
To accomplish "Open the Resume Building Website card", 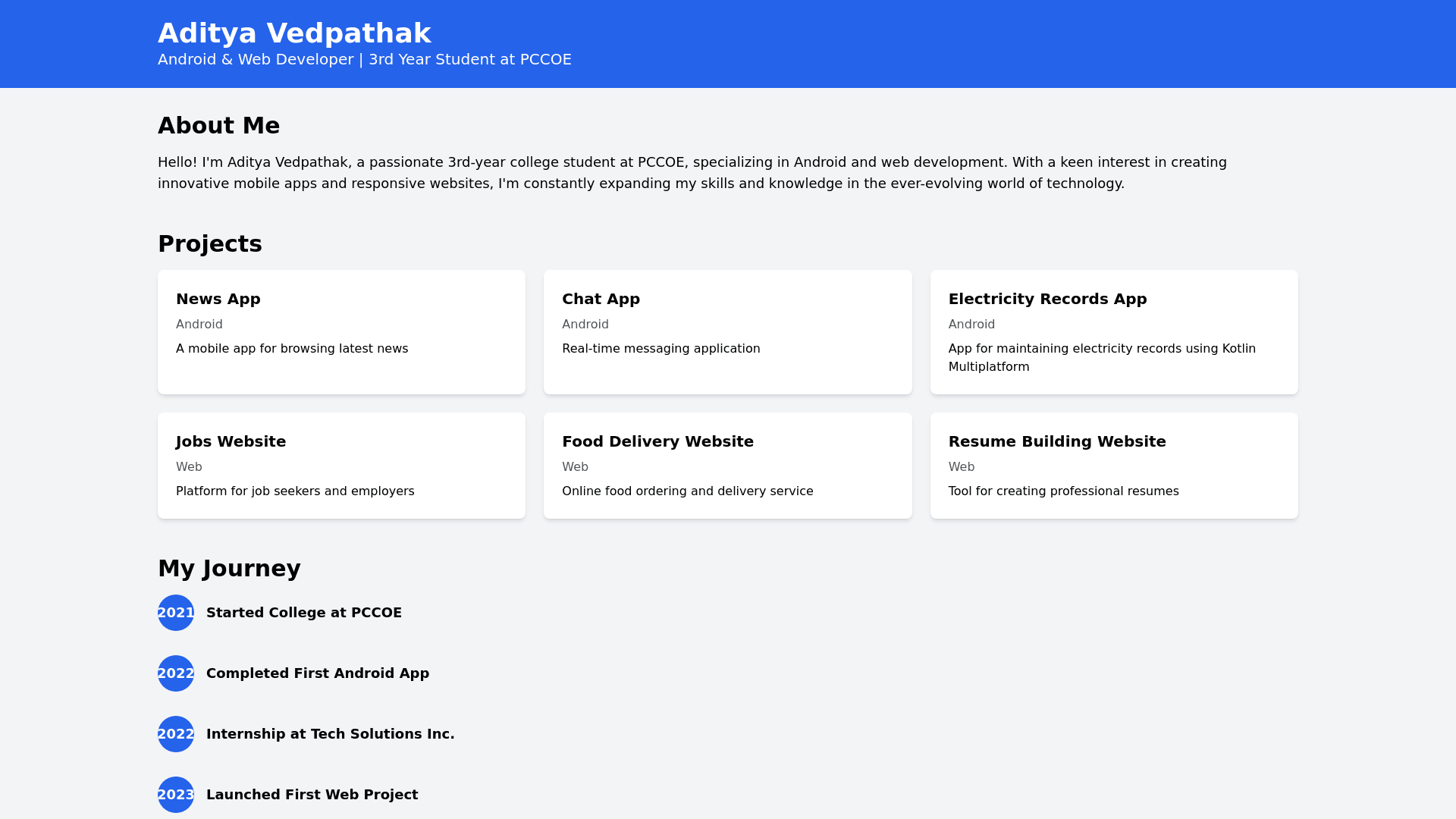I will (x=1114, y=466).
